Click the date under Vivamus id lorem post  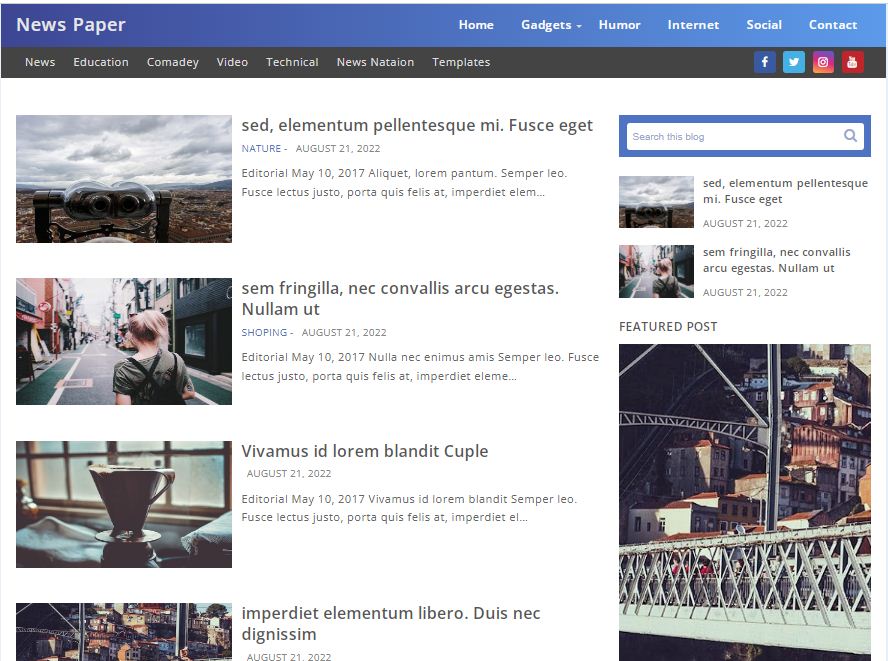point(289,474)
